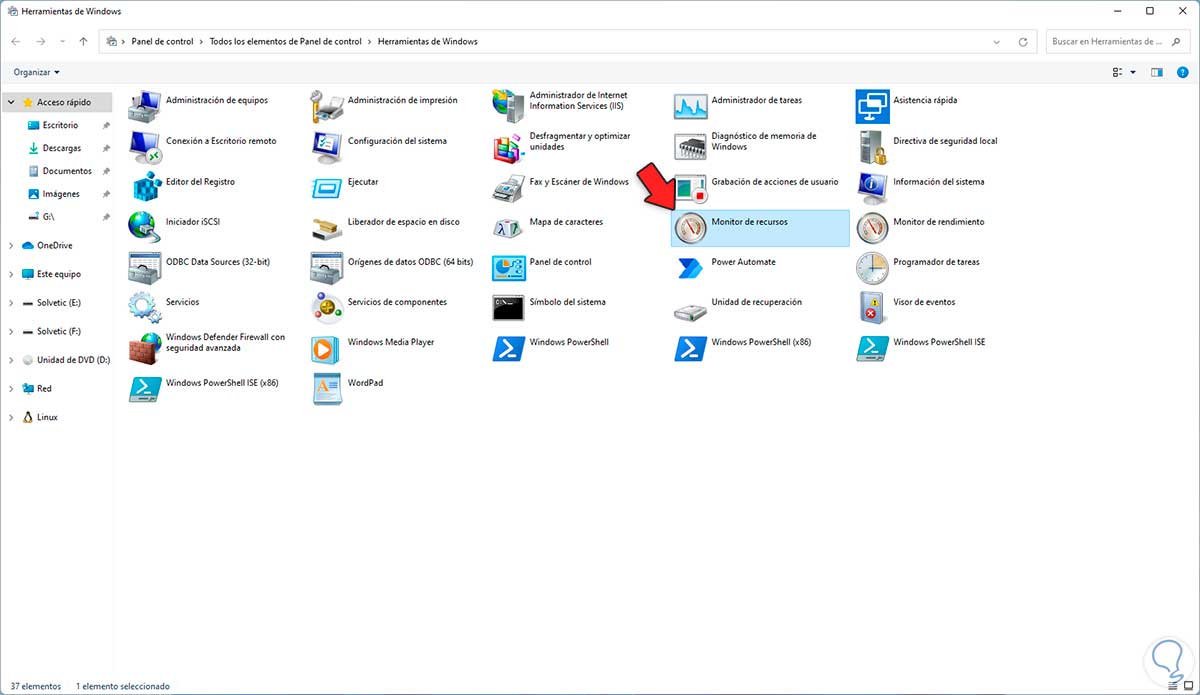
Task: Open Documentos in the sidebar
Action: pyautogui.click(x=67, y=171)
